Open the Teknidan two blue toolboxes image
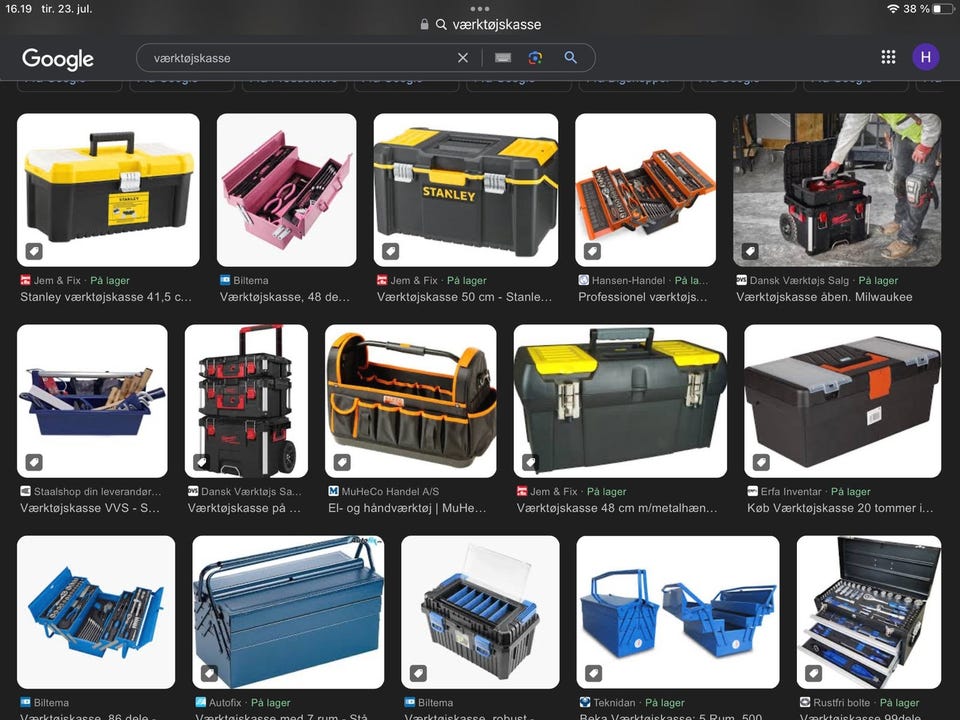The width and height of the screenshot is (960, 720). (x=678, y=612)
